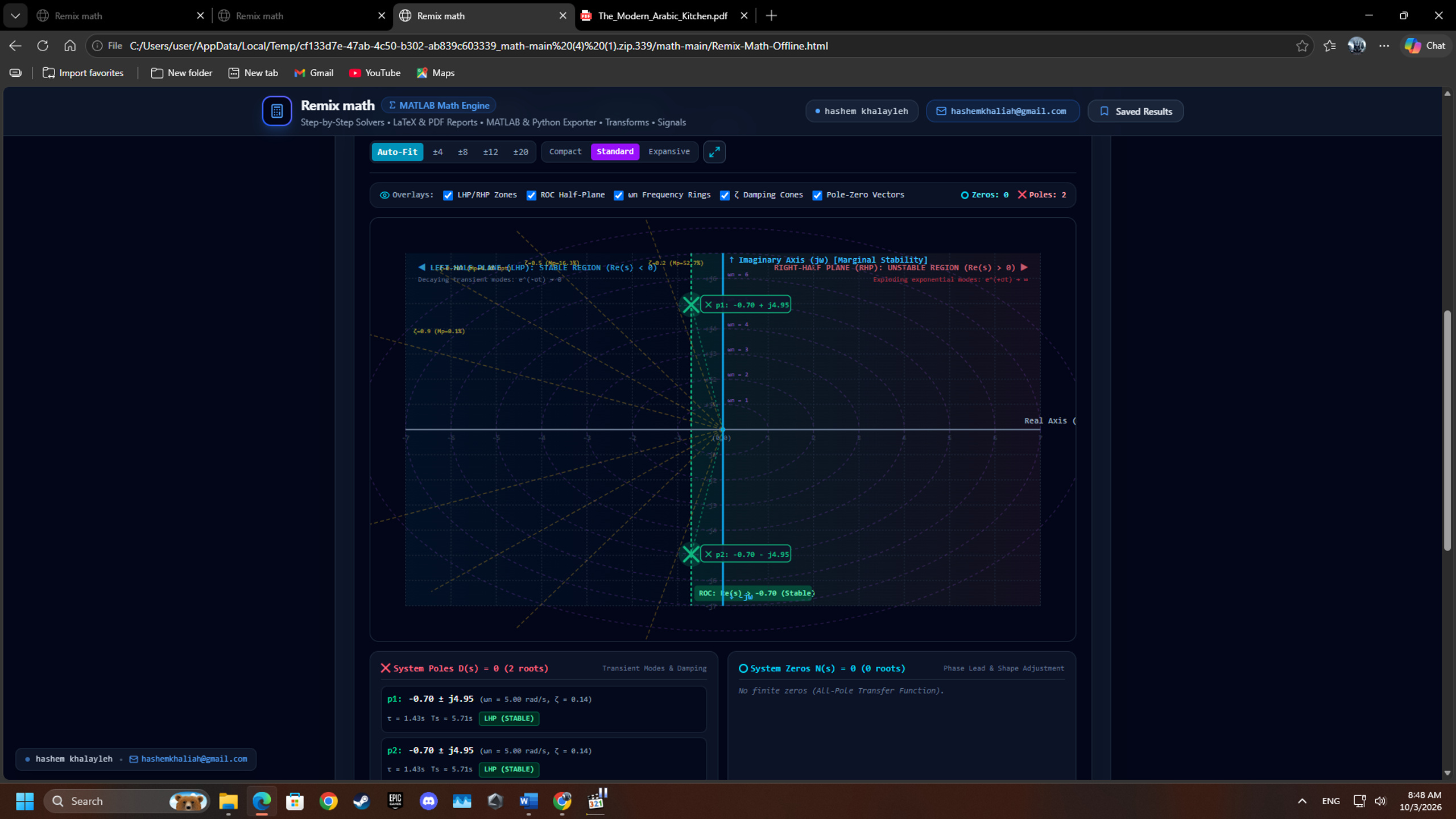Viewport: 1456px width, 819px height.
Task: Select pole p1 marker on plot
Action: [x=691, y=305]
